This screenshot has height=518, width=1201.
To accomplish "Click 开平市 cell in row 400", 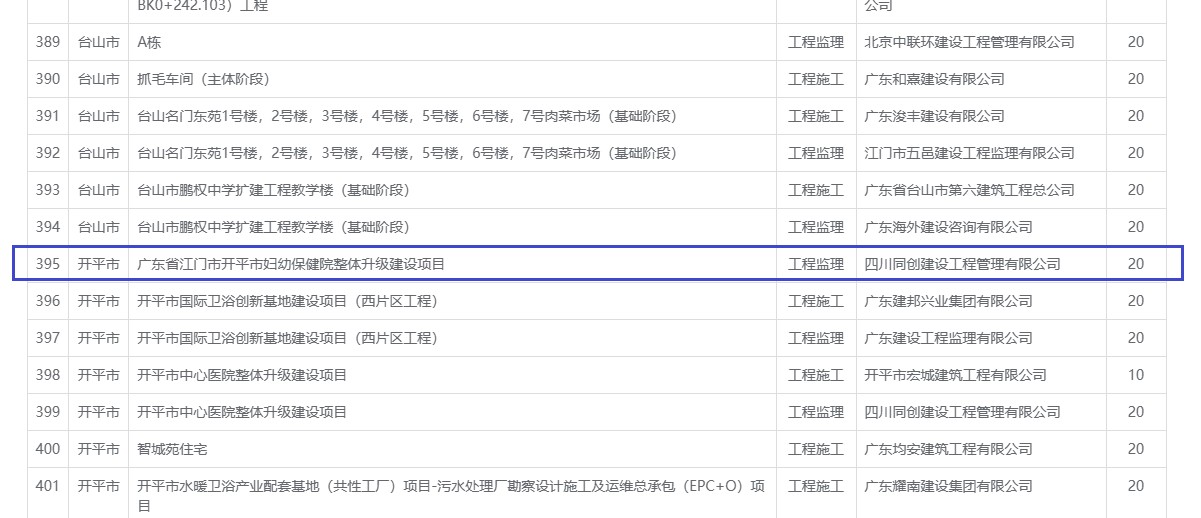I will click(99, 449).
